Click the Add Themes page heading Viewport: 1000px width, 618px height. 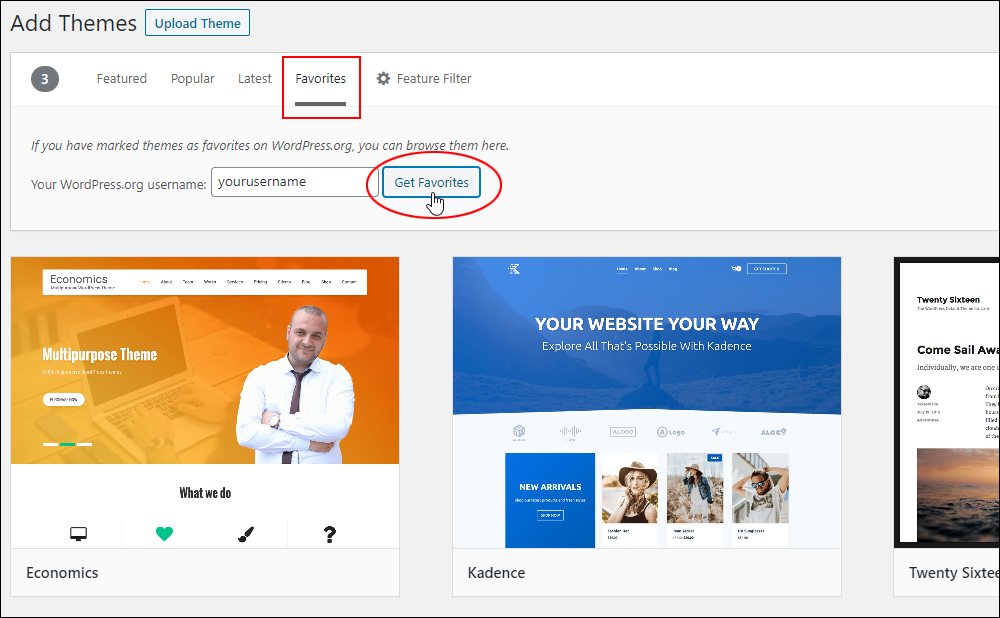tap(73, 23)
